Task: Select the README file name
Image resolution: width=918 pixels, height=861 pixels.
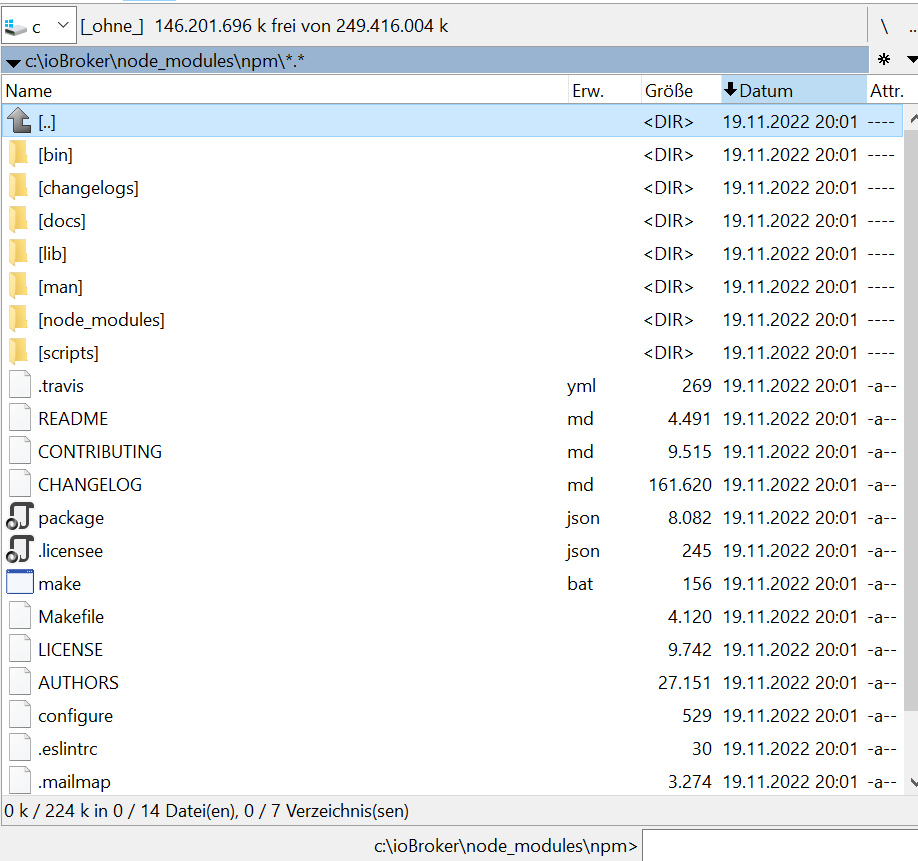Action: (x=73, y=419)
